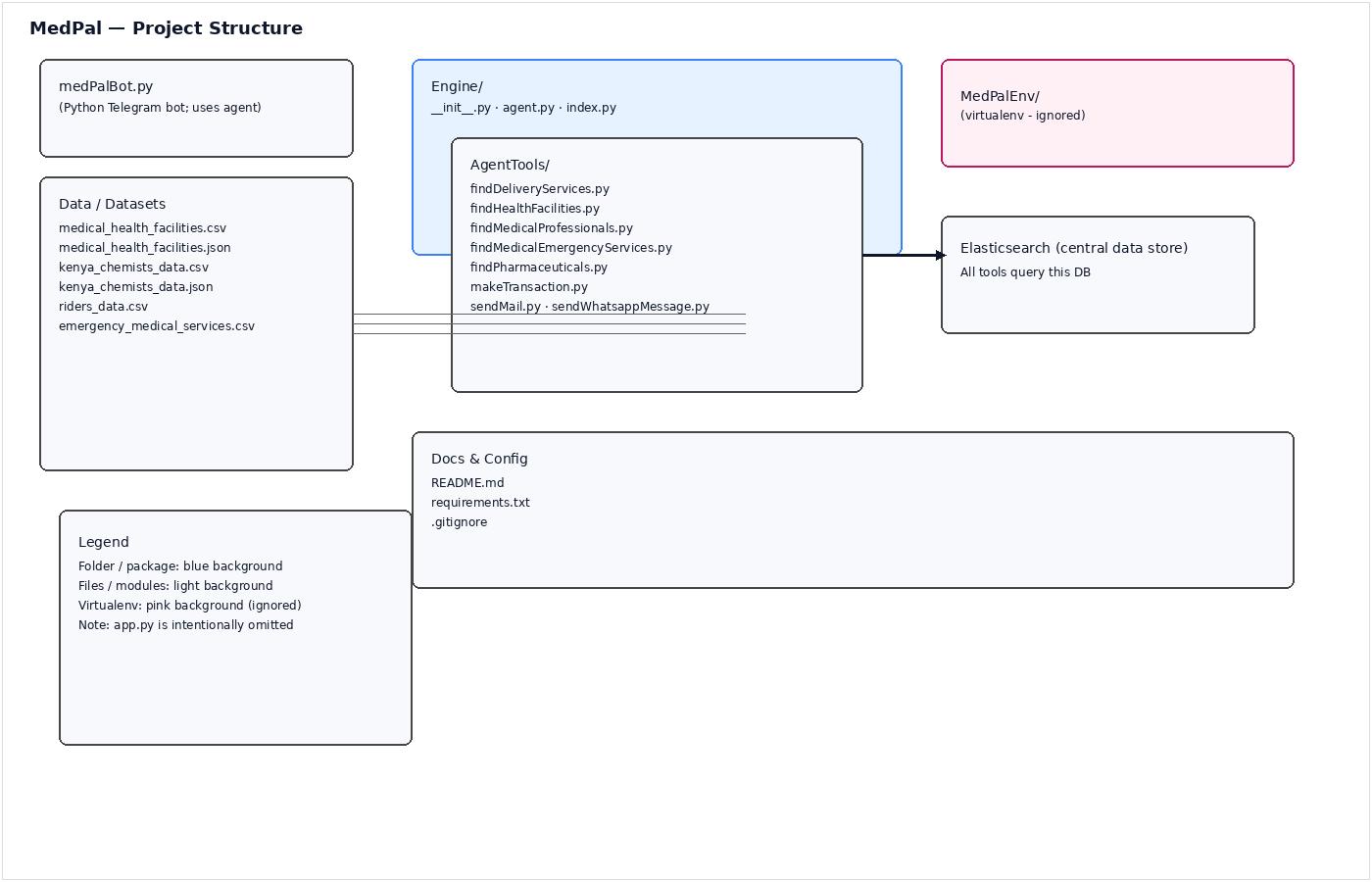
Task: Select the 'Engine/' folder heading
Action: tap(457, 86)
